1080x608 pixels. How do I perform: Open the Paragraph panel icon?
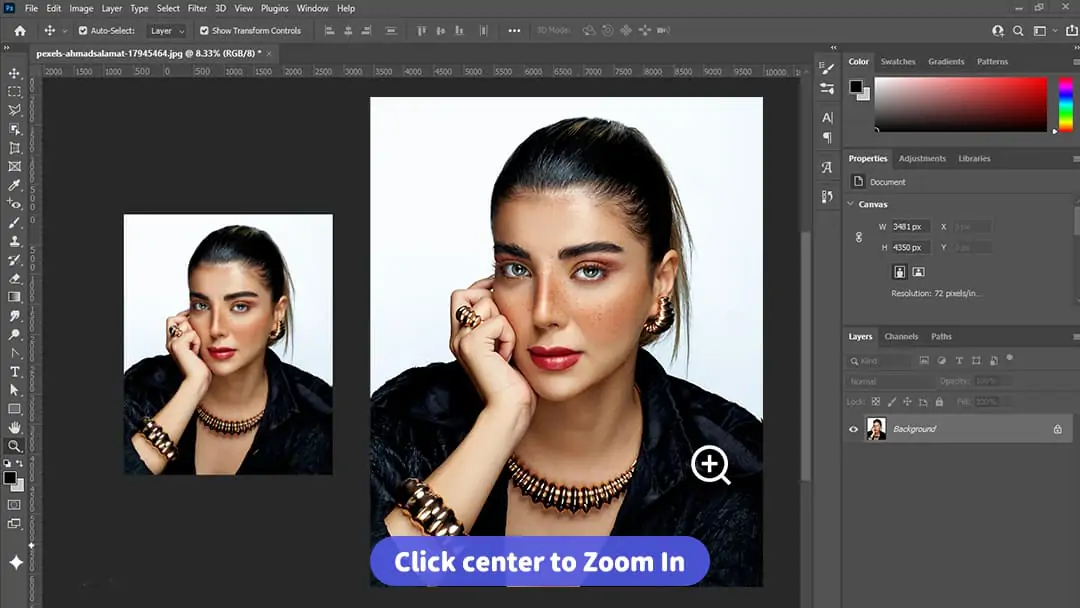coord(827,138)
